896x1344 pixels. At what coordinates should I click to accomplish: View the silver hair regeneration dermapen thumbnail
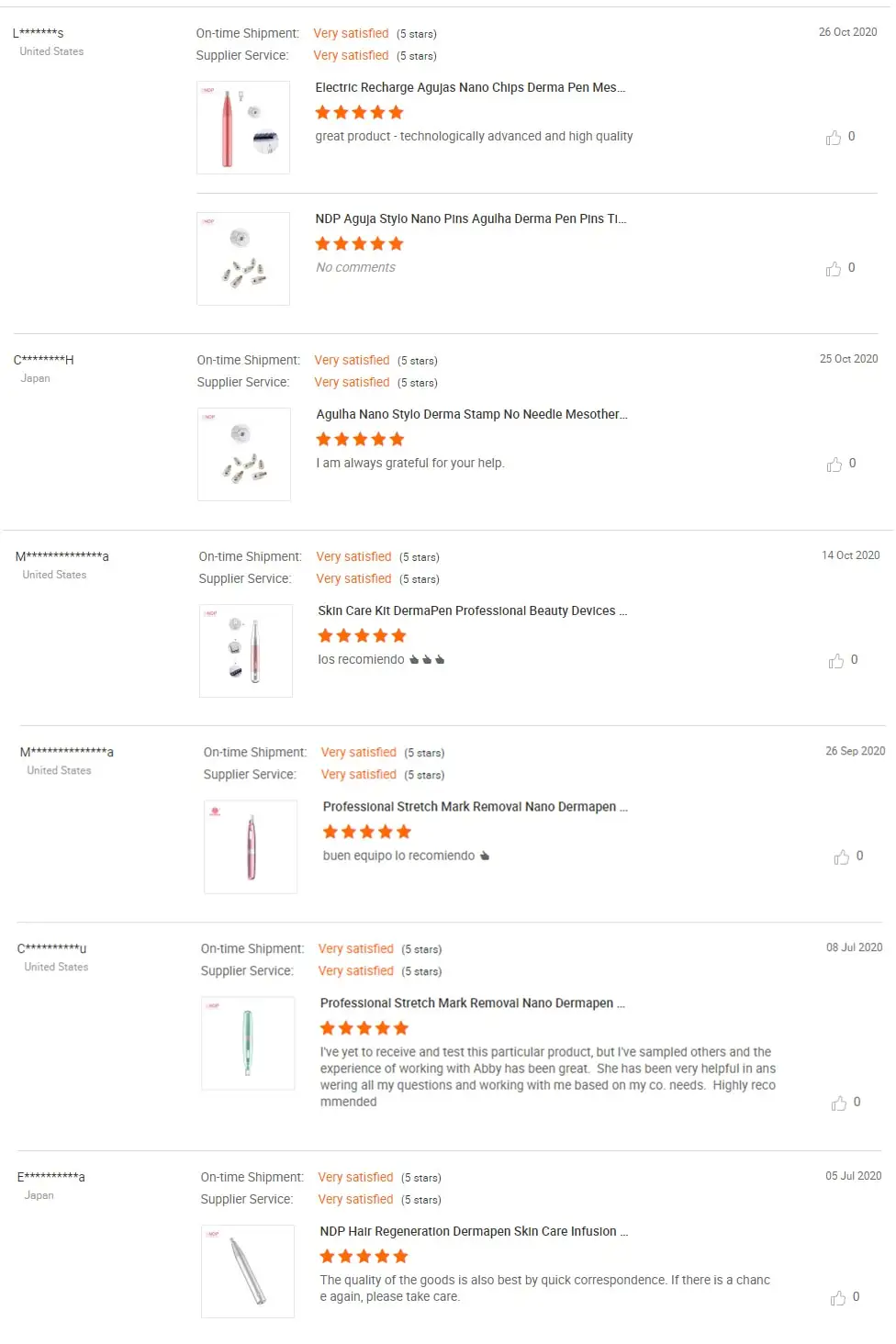[248, 1271]
